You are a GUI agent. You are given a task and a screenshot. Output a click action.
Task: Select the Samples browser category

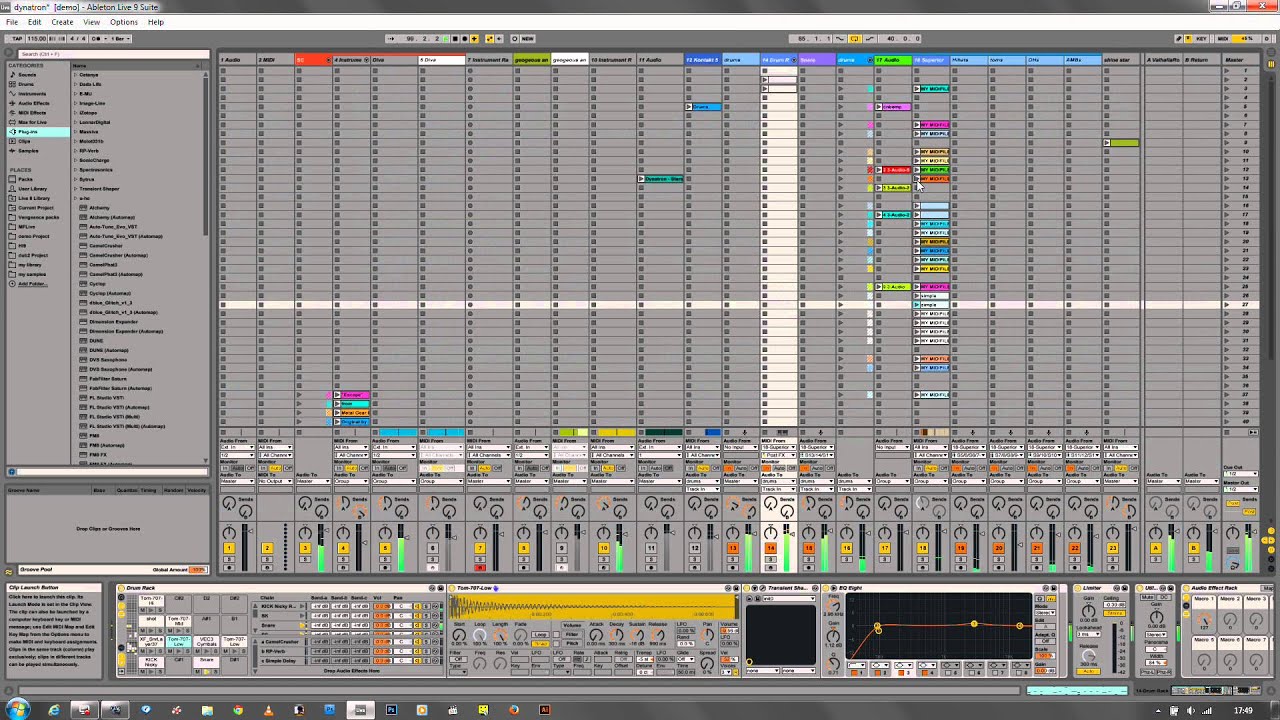(x=28, y=151)
